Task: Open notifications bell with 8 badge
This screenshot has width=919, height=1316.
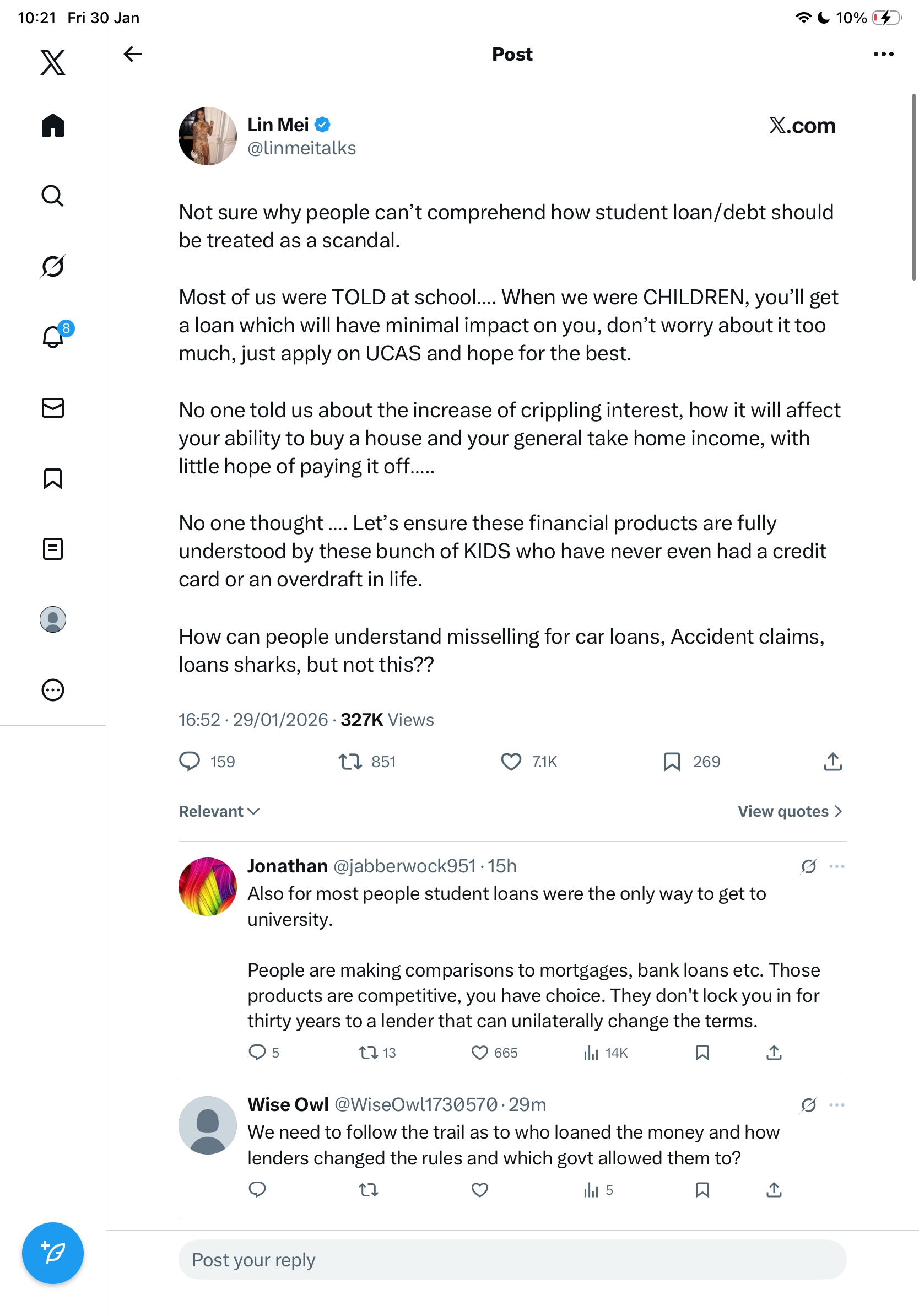Action: [53, 337]
